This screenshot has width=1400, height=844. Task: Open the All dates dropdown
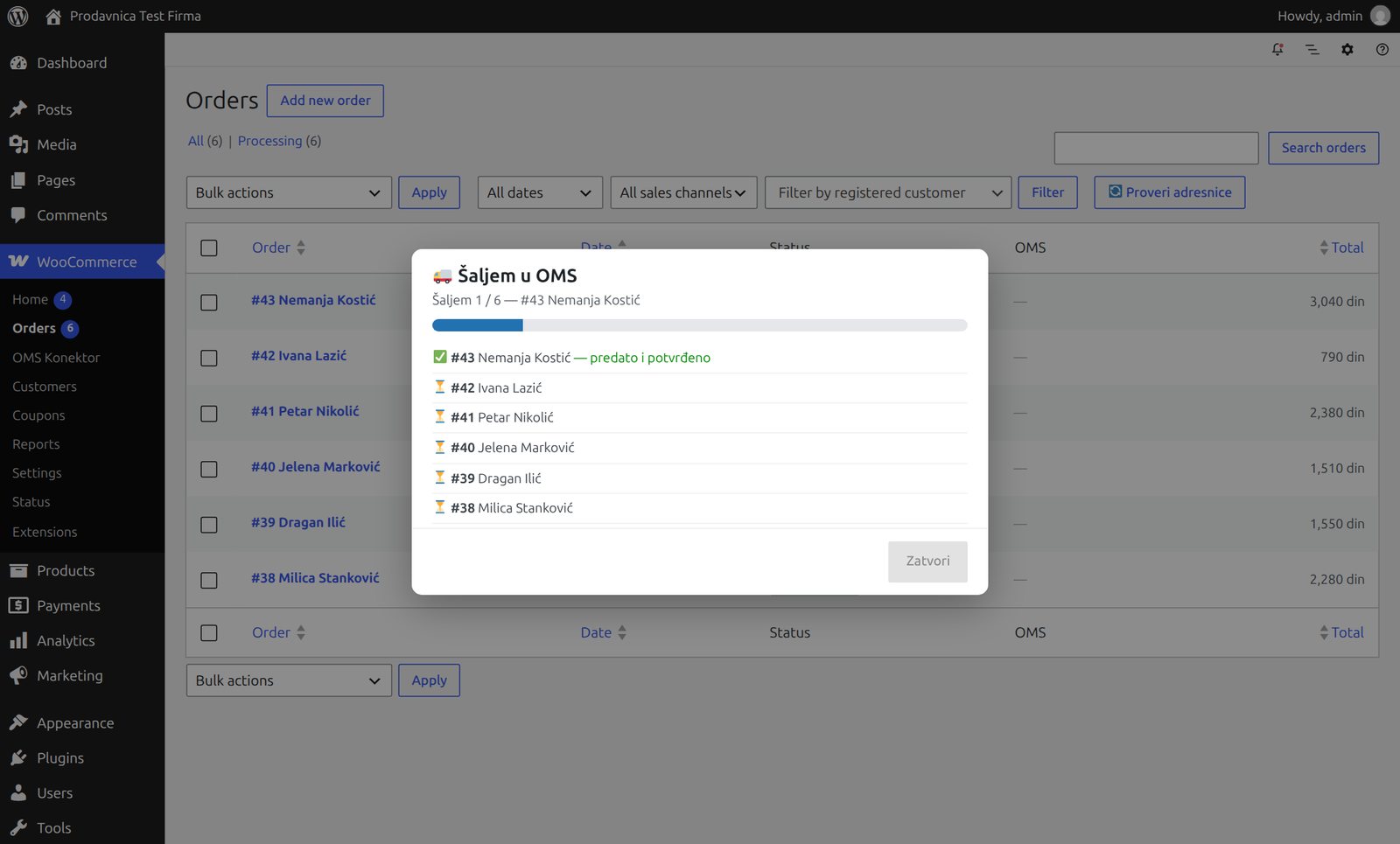tap(540, 192)
